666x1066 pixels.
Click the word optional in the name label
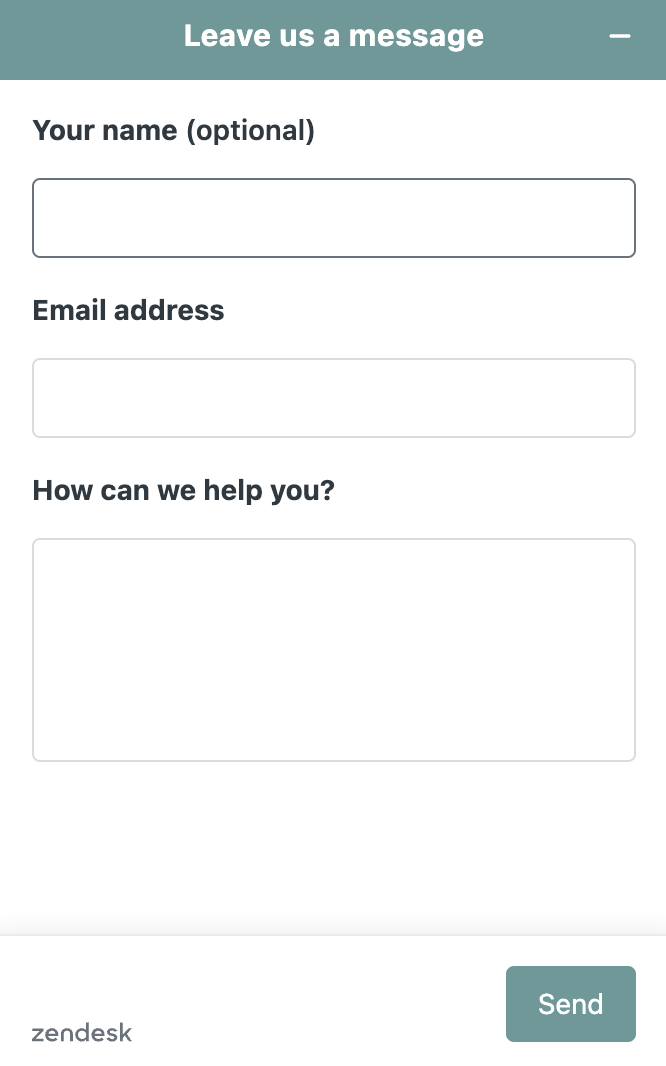coord(250,131)
